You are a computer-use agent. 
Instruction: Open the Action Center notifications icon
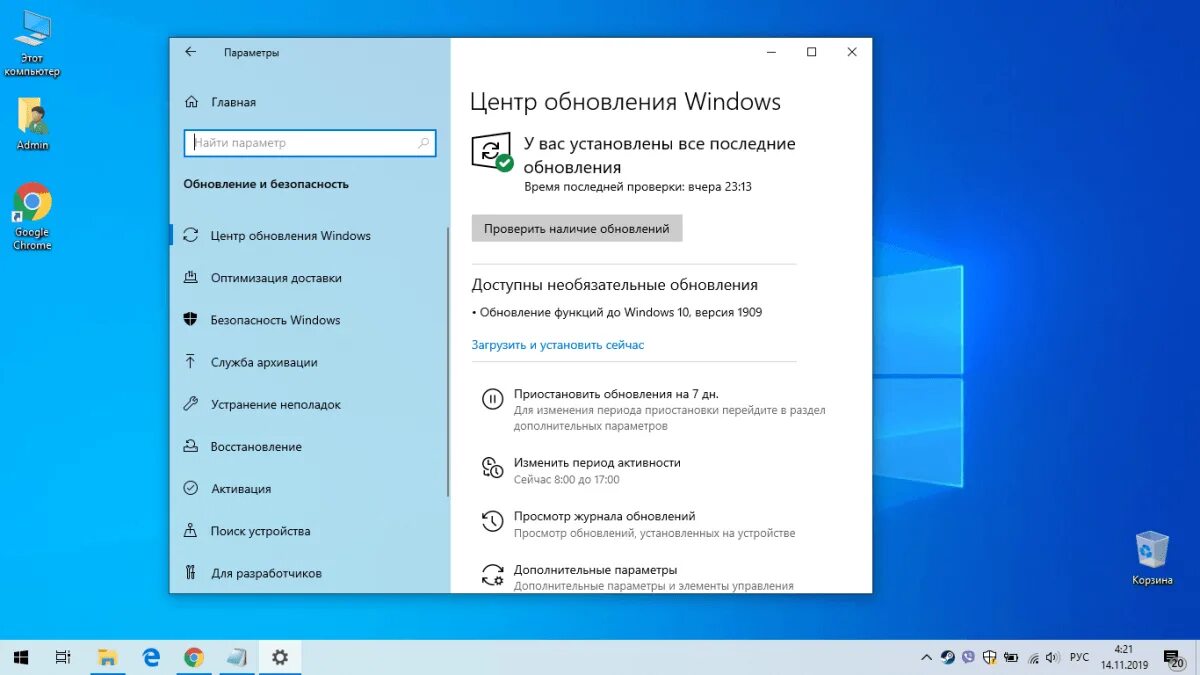coord(1172,658)
